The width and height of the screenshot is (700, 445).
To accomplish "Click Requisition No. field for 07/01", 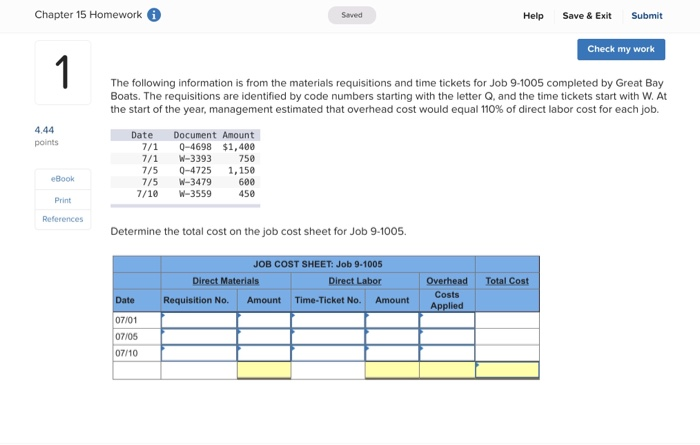I will click(199, 320).
